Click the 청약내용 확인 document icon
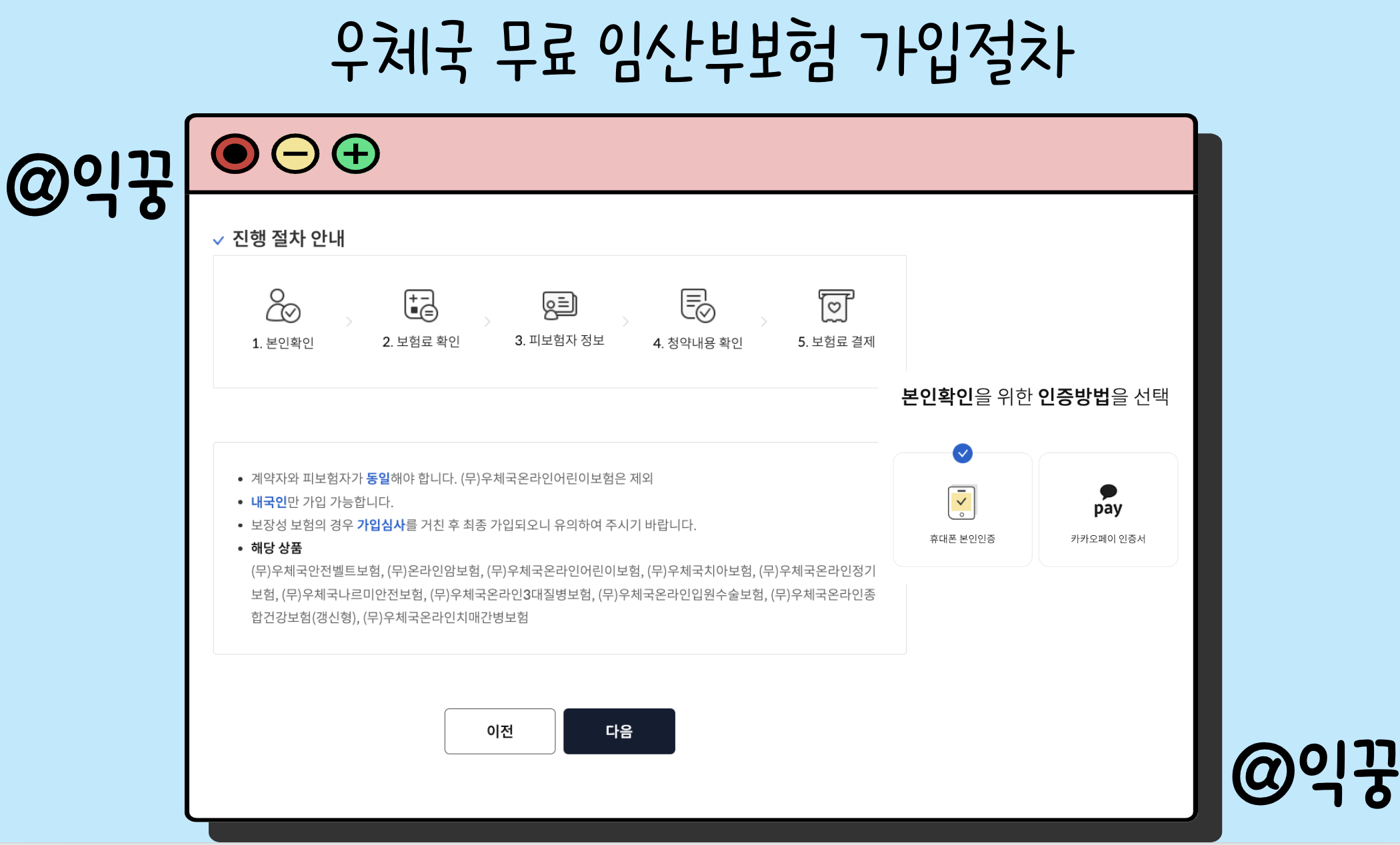 coord(697,305)
